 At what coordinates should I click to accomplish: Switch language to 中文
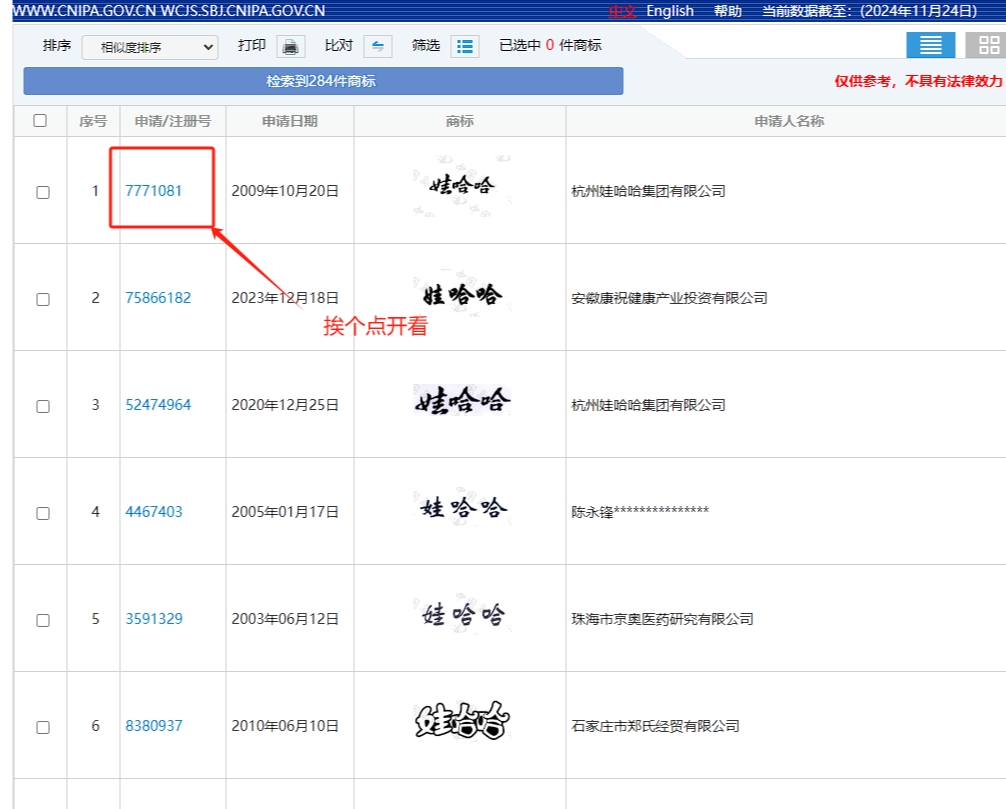[622, 11]
